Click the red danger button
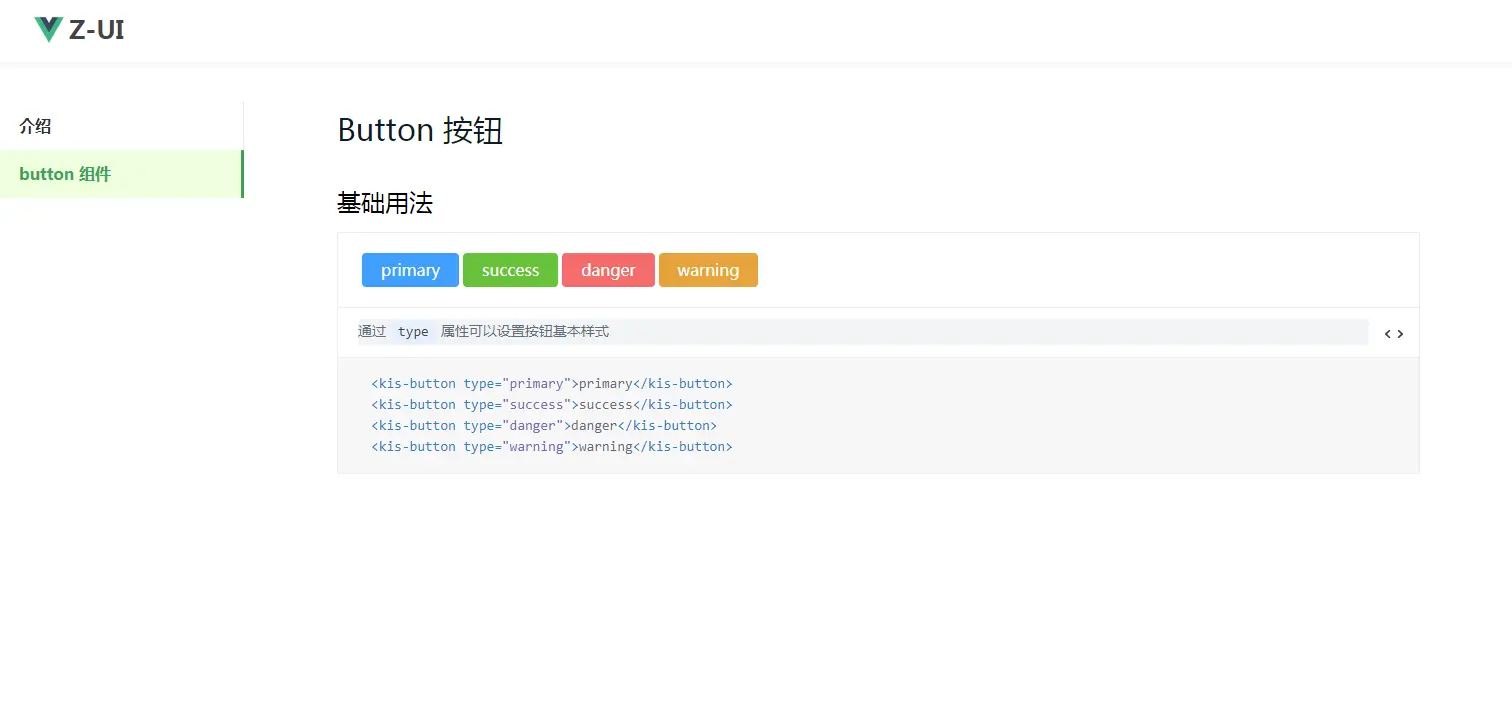The width and height of the screenshot is (1512, 718). point(608,269)
